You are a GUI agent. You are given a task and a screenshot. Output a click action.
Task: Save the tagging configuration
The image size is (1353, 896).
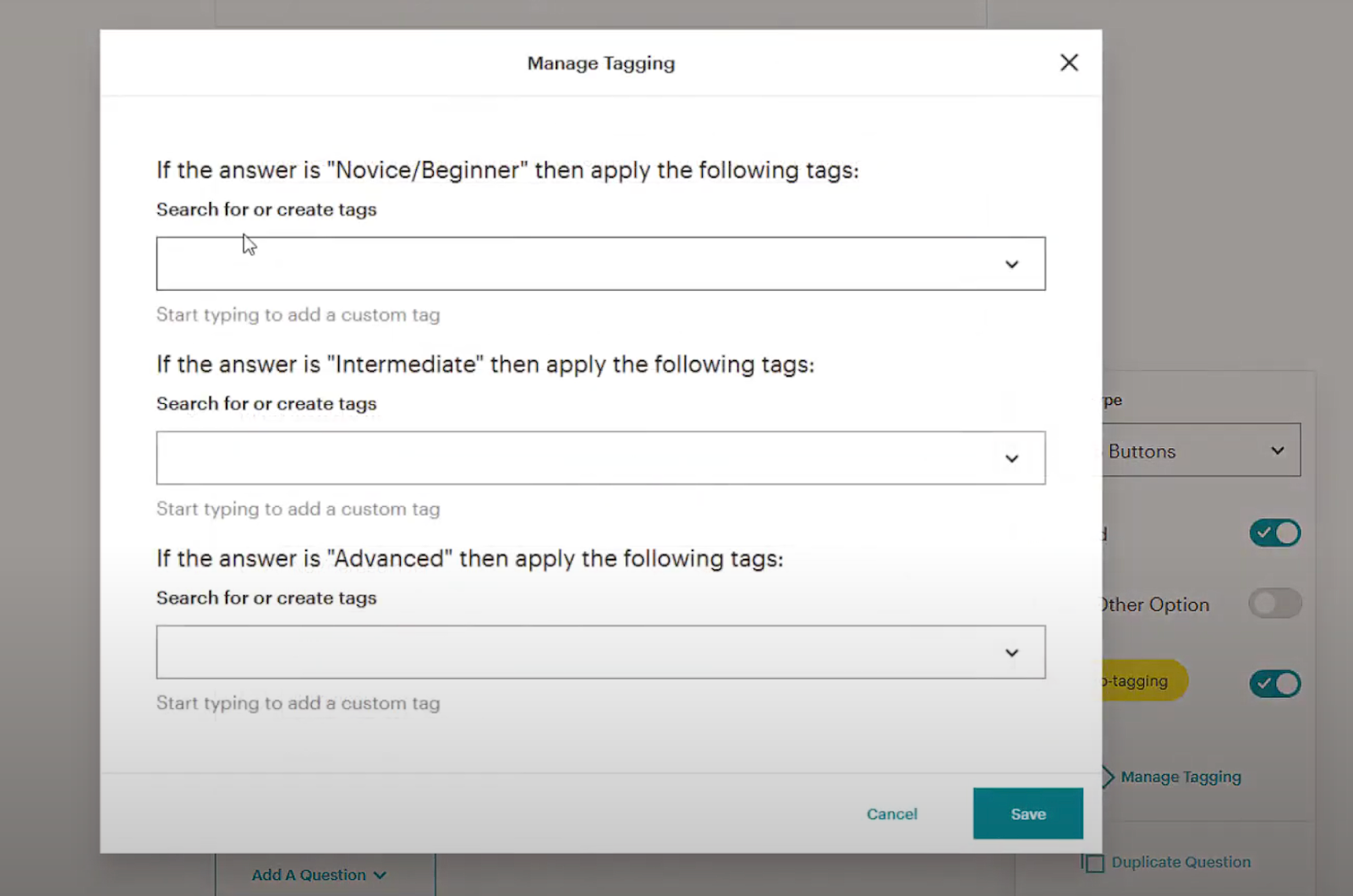pos(1027,813)
